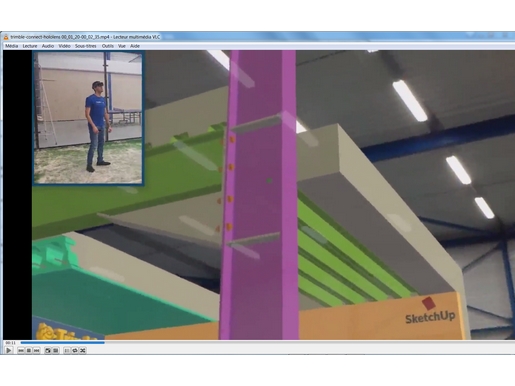Jump to the previous media track

click(21, 351)
